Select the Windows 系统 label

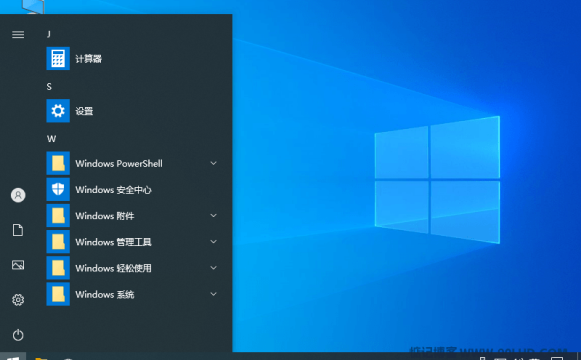tap(105, 294)
